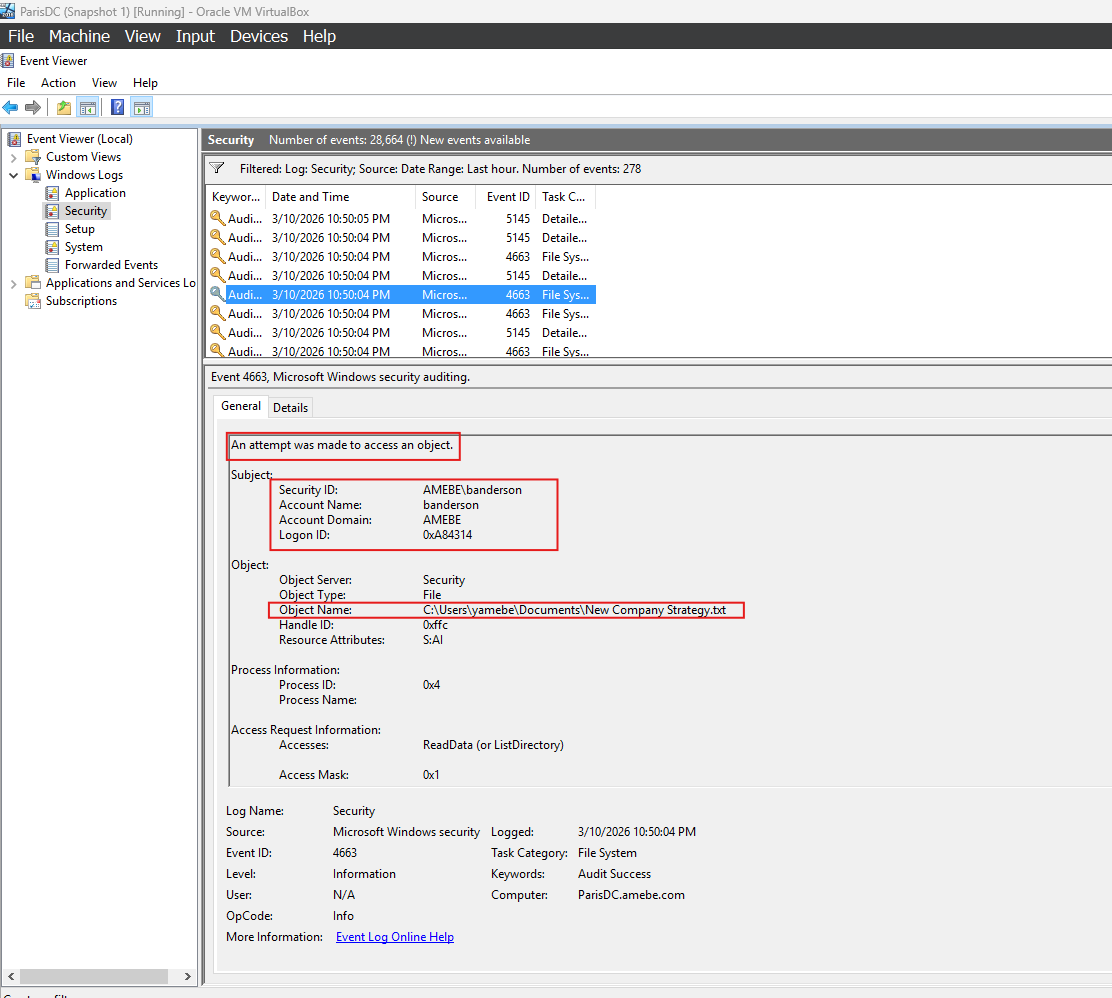This screenshot has width=1112, height=998.
Task: Switch to the Details tab
Action: [291, 408]
